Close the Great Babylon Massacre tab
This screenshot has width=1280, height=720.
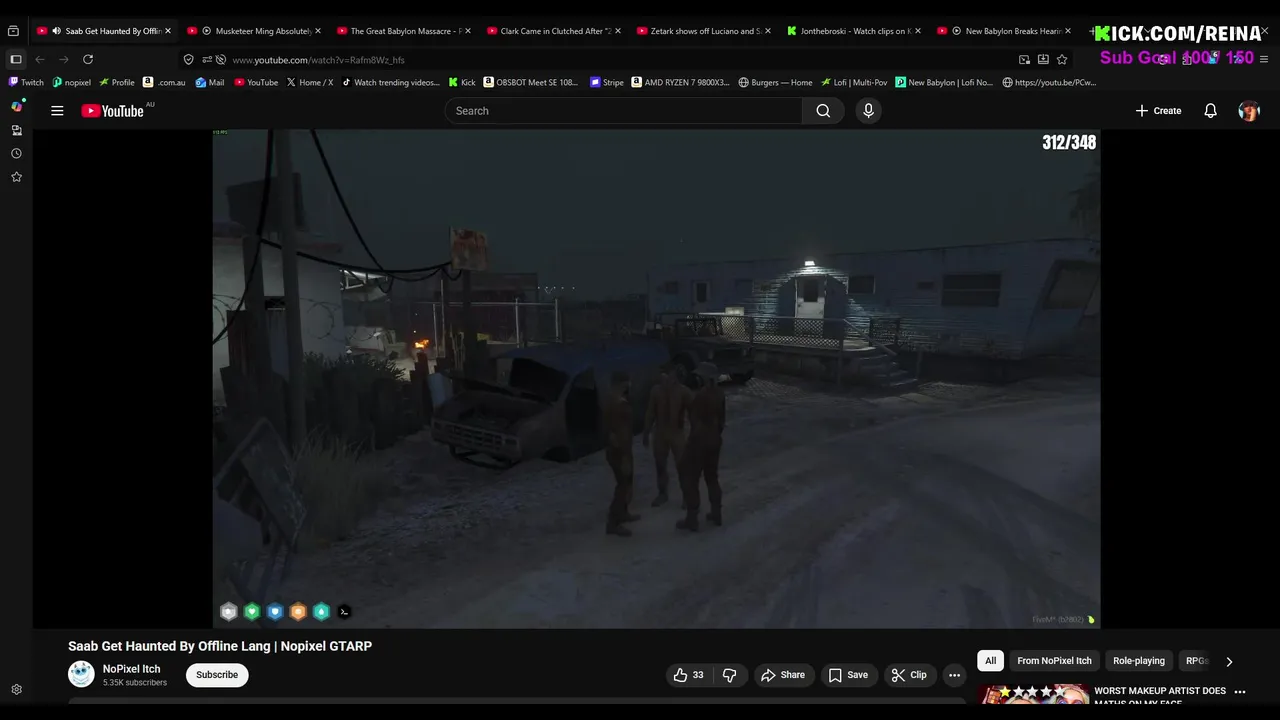(x=468, y=31)
